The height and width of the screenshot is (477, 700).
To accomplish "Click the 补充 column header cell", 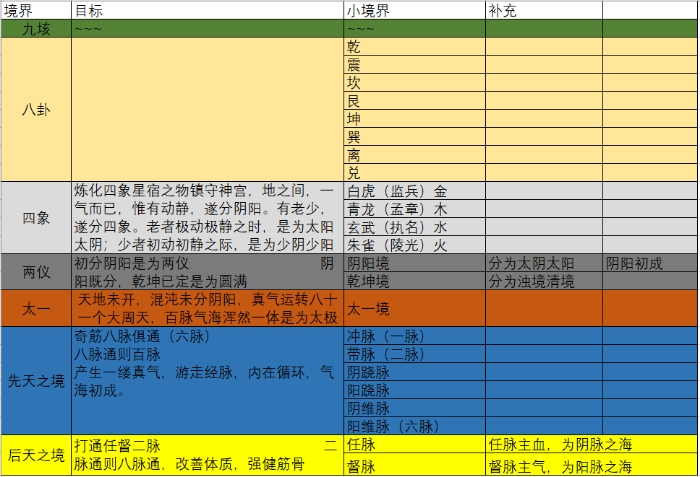I will coord(543,10).
